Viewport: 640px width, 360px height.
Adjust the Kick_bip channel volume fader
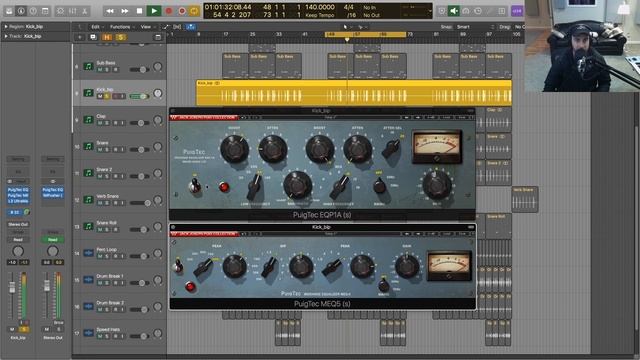click(12, 287)
